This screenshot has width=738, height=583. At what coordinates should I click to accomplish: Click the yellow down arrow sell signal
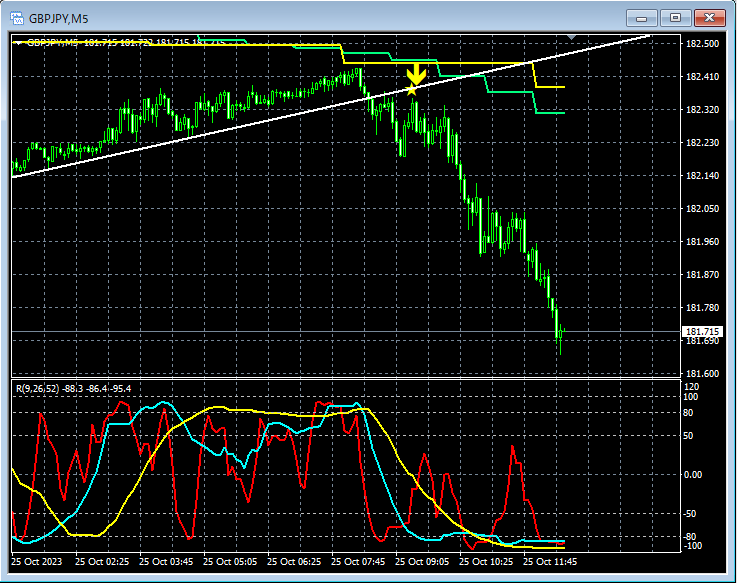click(416, 74)
